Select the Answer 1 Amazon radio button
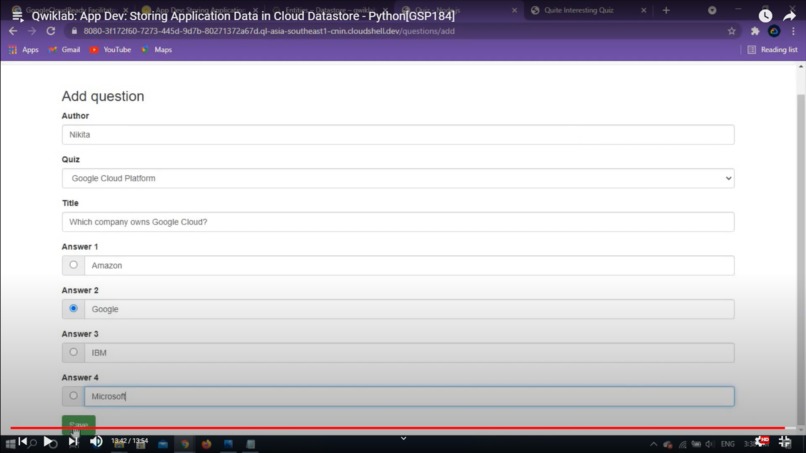 [74, 265]
